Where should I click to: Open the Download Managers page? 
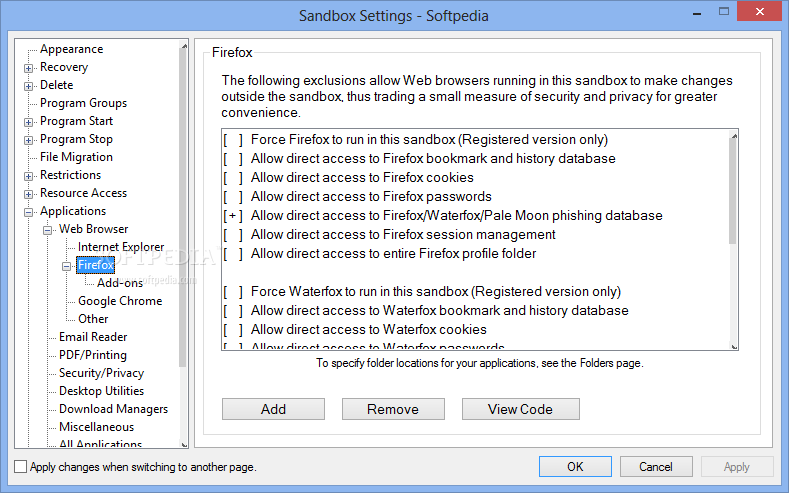(114, 409)
